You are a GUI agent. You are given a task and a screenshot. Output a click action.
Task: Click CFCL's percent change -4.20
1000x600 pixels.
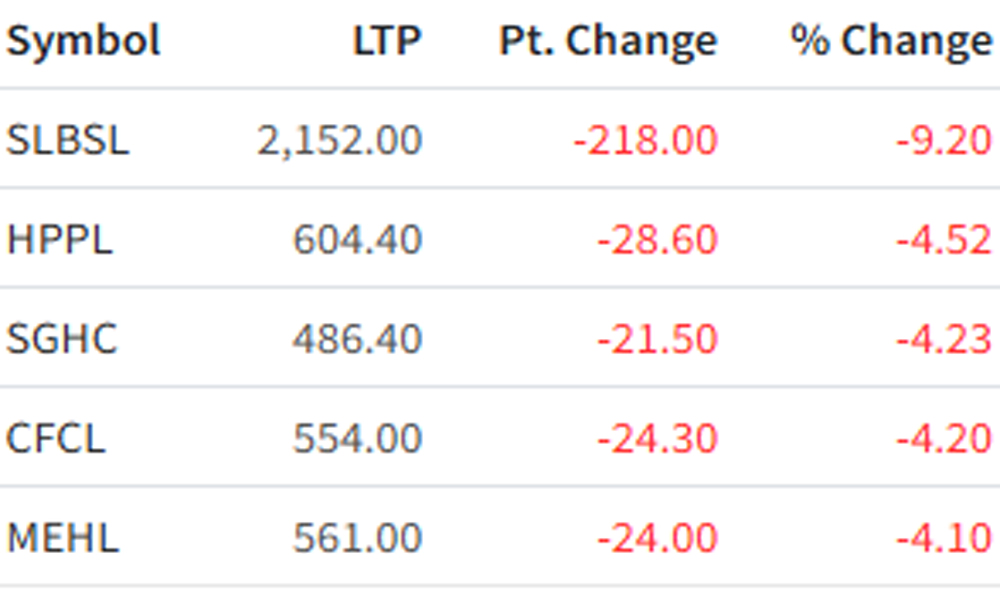point(944,438)
